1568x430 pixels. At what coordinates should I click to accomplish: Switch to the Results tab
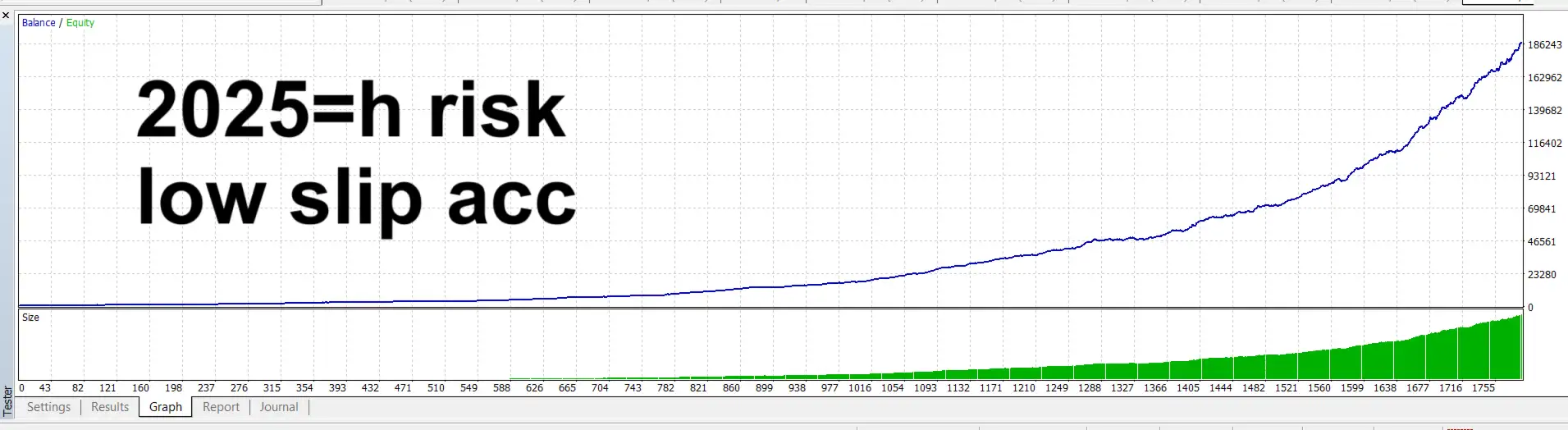point(110,407)
